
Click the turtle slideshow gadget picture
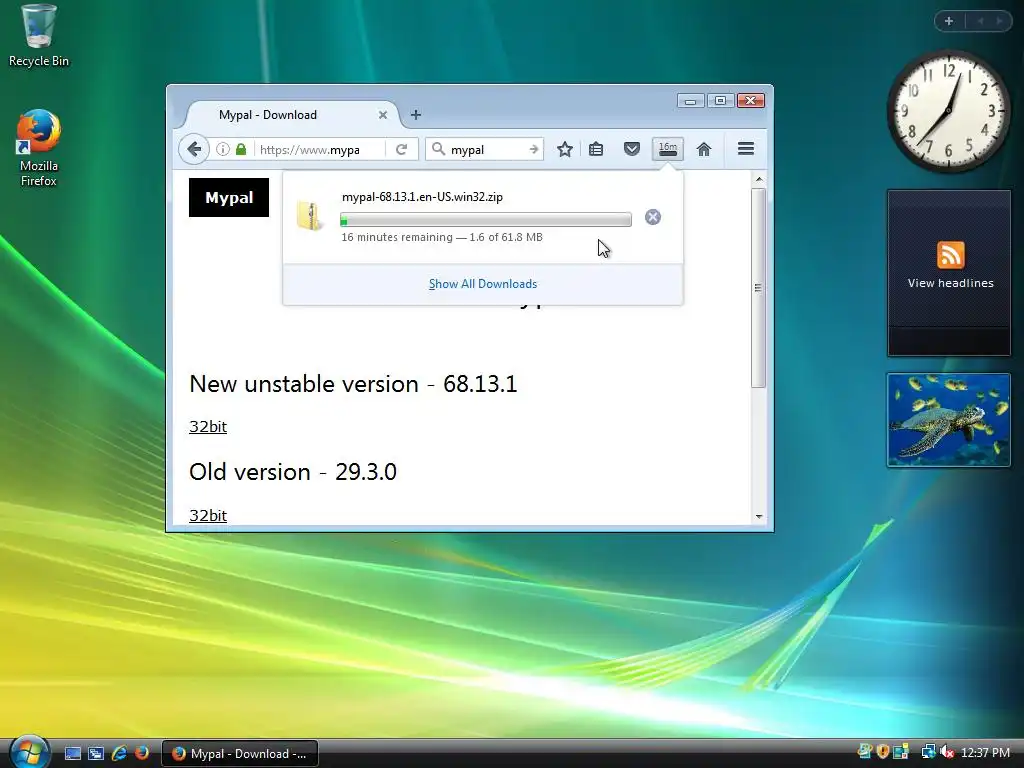tap(948, 420)
